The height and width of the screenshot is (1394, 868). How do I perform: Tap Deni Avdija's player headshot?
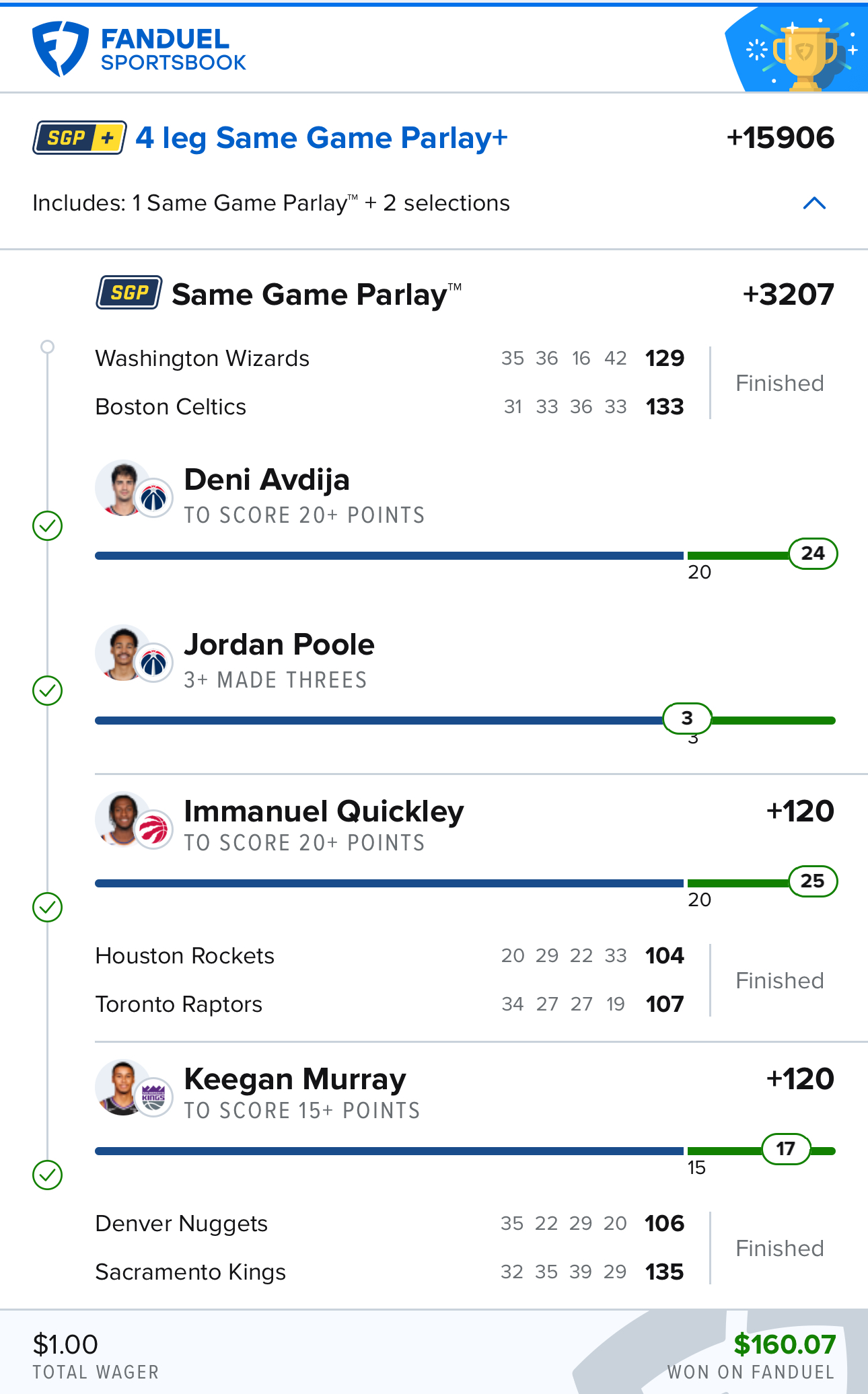click(122, 488)
